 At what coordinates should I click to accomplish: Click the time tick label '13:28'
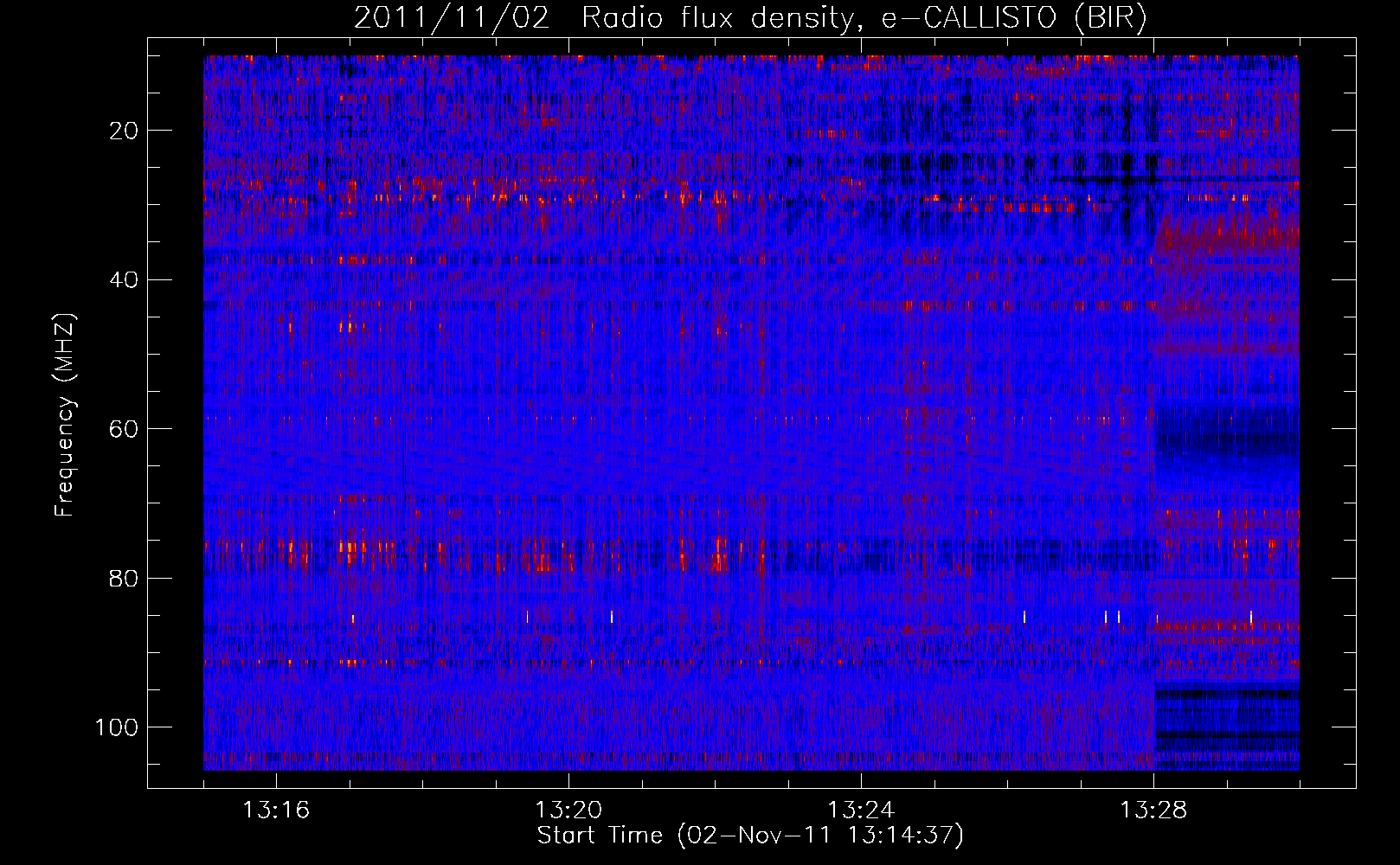(1153, 811)
